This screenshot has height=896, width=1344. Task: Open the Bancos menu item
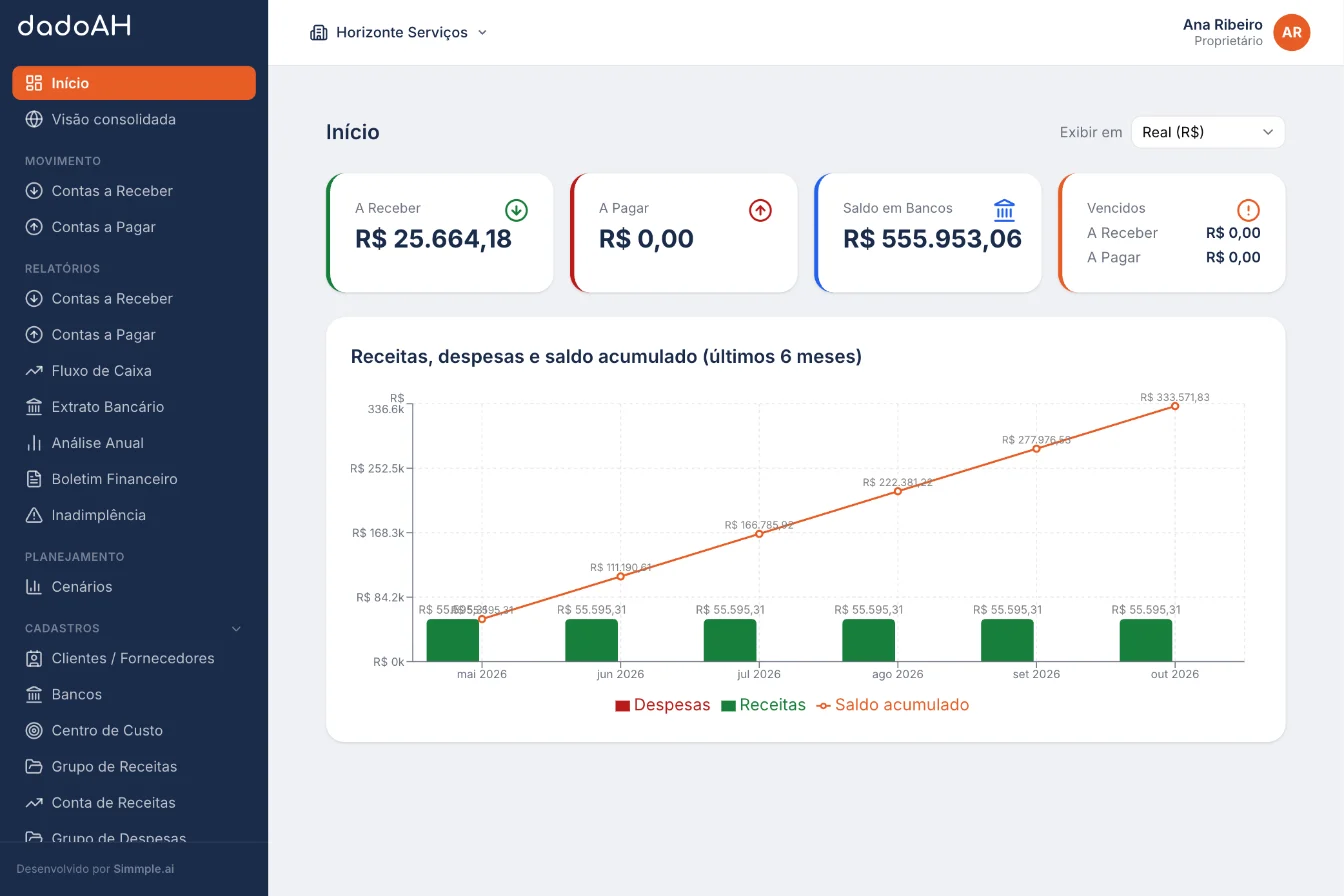click(134, 695)
